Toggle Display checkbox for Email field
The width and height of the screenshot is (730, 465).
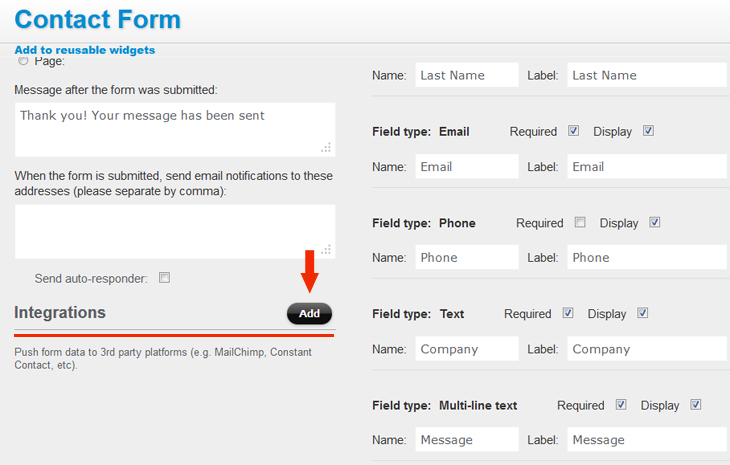tap(649, 131)
